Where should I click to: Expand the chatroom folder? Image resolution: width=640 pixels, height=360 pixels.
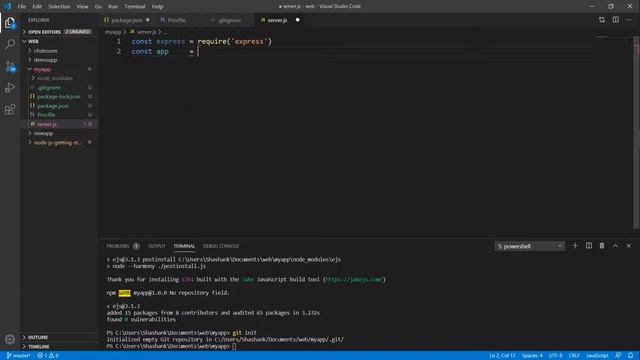(59, 51)
